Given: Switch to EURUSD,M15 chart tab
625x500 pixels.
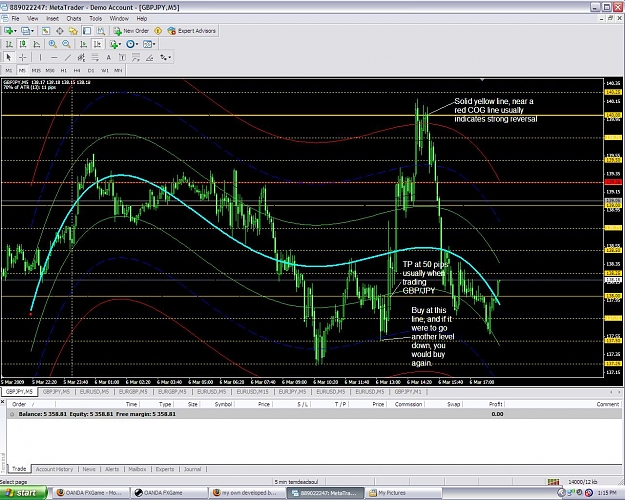Looking at the screenshot, I should point(252,392).
